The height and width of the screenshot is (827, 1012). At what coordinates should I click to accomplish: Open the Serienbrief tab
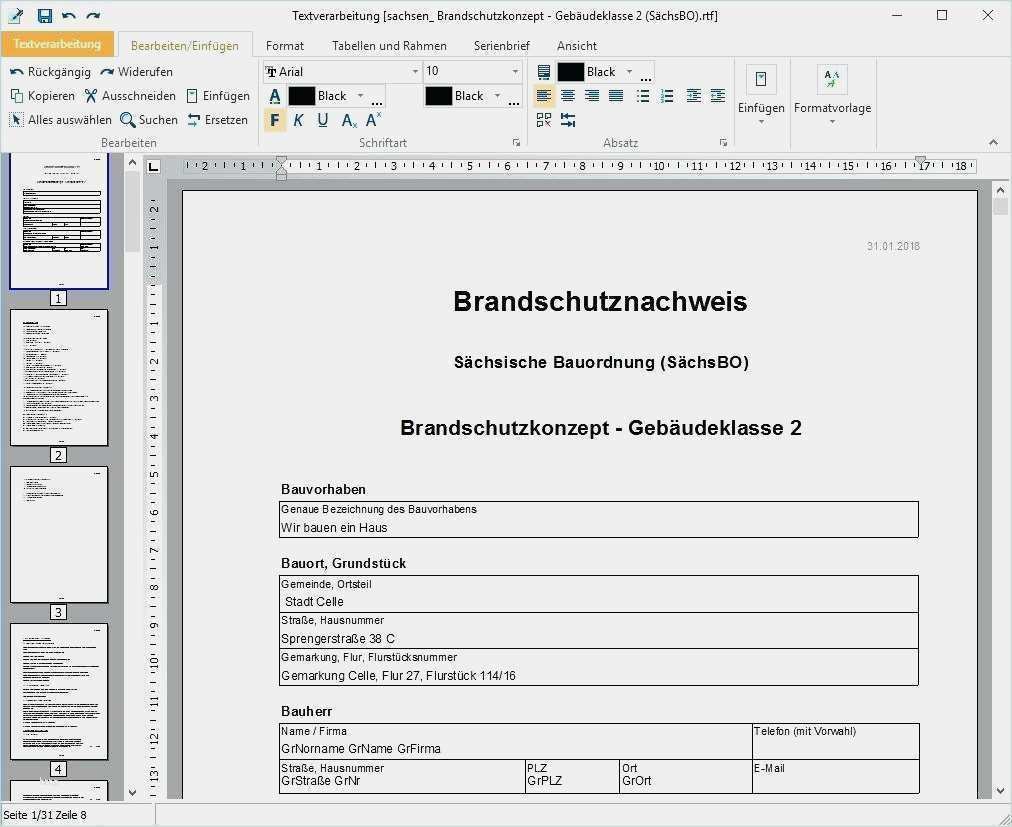pyautogui.click(x=501, y=45)
